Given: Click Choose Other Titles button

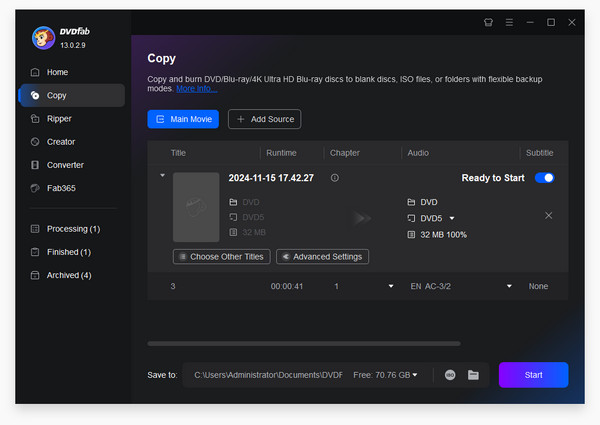Looking at the screenshot, I should (222, 257).
